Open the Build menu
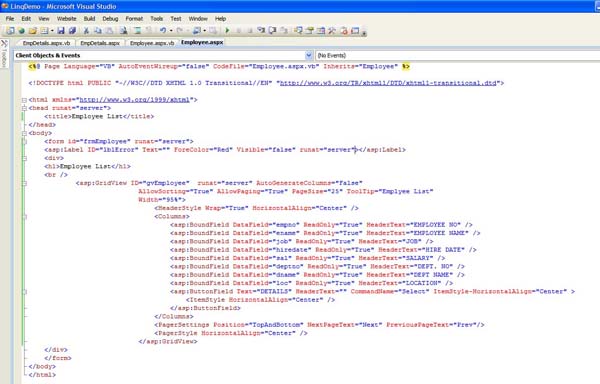The width and height of the screenshot is (600, 384). coord(89,18)
